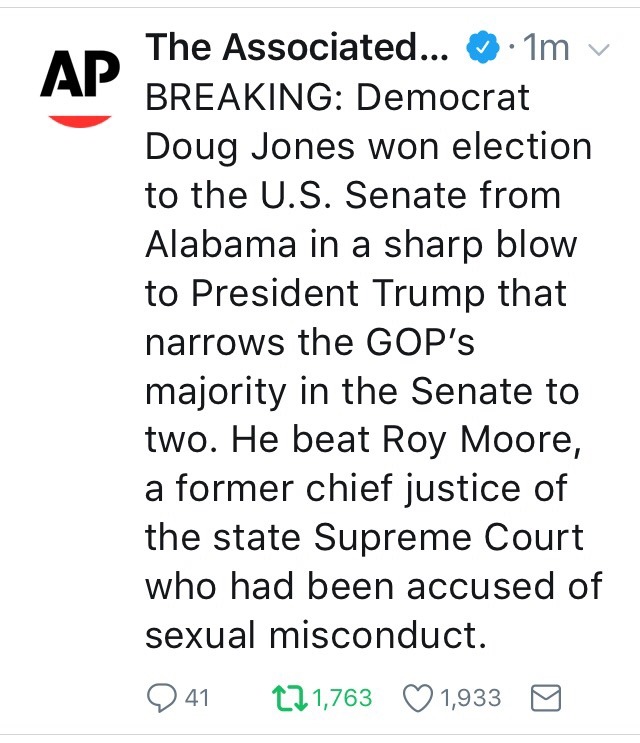Tap the words 'Doug Jones won election'
The height and width of the screenshot is (743, 640).
(x=369, y=147)
